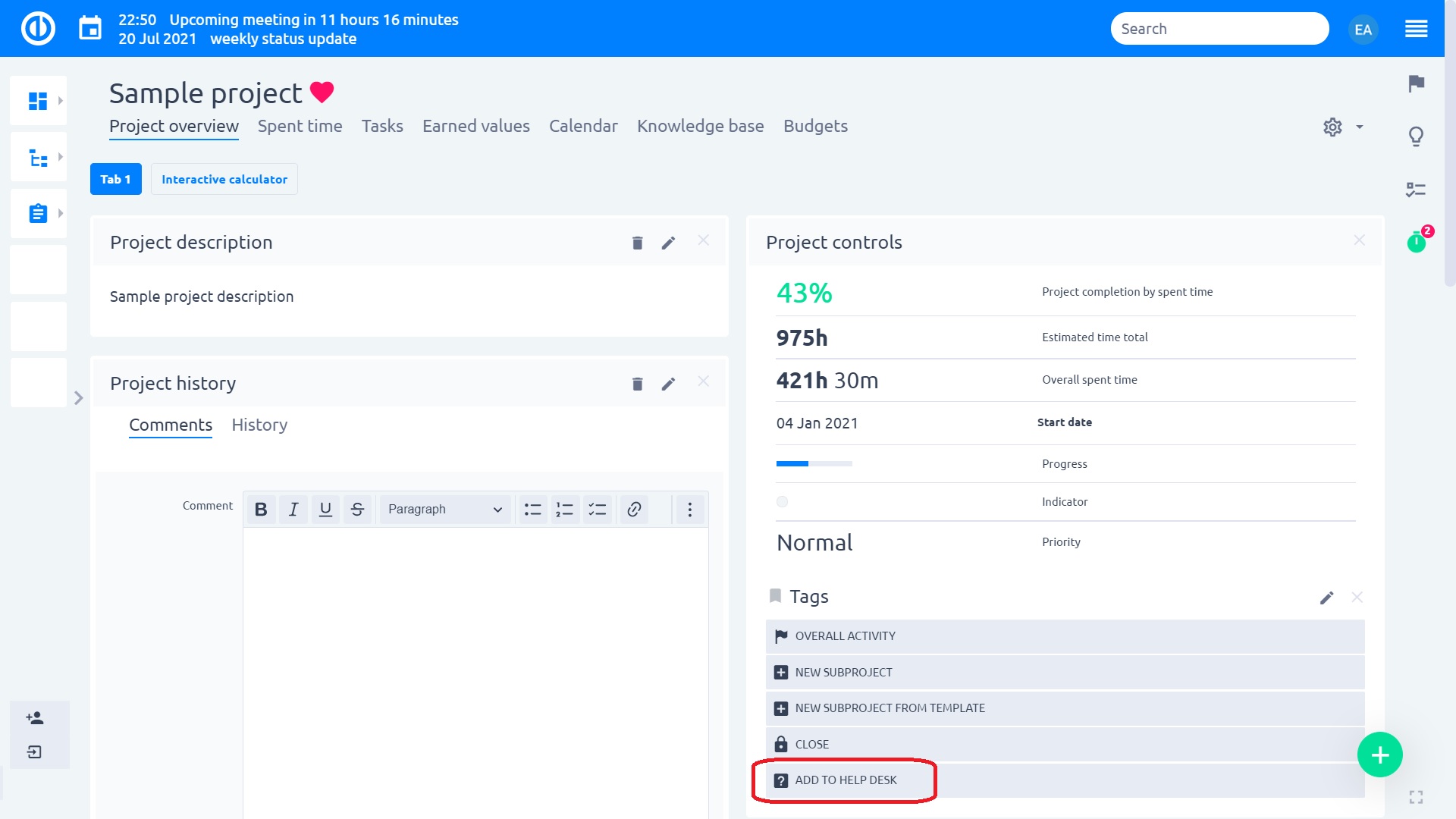
Task: Open the Paragraph style dropdown
Action: pos(444,509)
